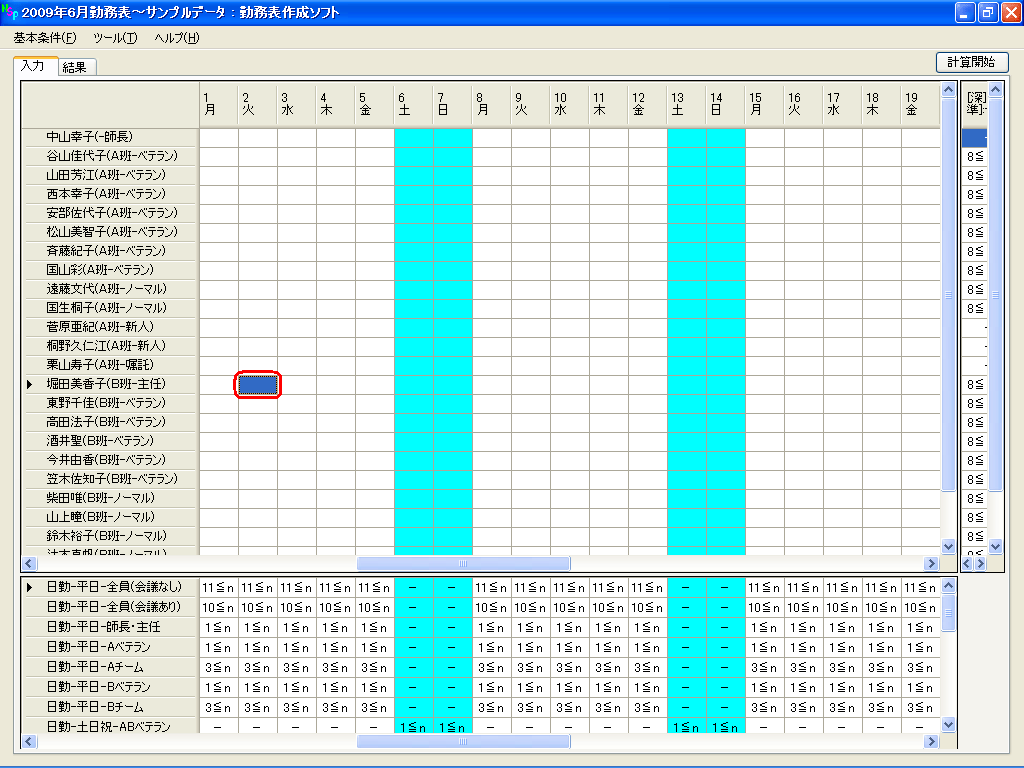Viewport: 1024px width, 768px height.
Task: Select the row 中山幸子(-師長)
Action: click(x=110, y=137)
